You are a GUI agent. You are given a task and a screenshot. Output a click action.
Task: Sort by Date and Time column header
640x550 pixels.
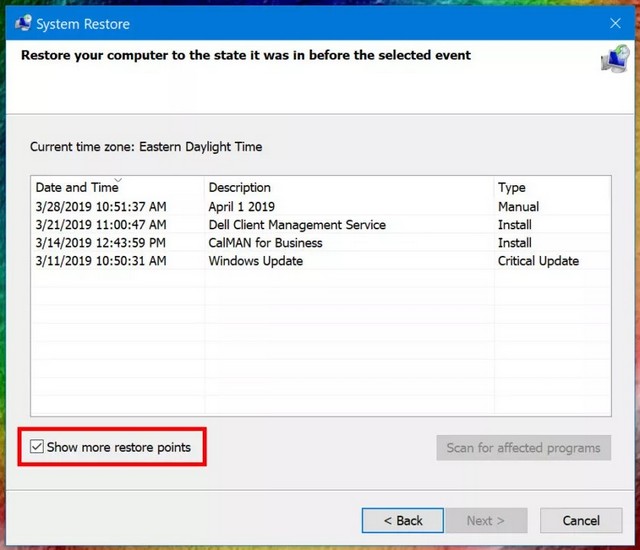coord(117,187)
